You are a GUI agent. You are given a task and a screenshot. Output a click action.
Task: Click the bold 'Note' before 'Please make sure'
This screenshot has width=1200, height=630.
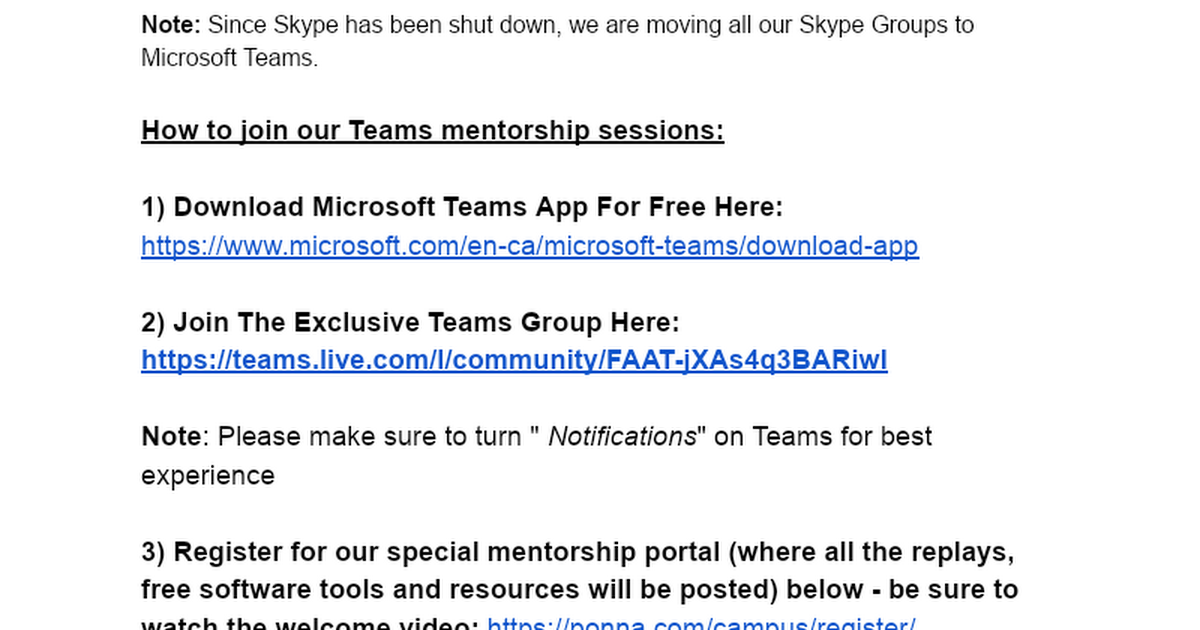click(171, 437)
